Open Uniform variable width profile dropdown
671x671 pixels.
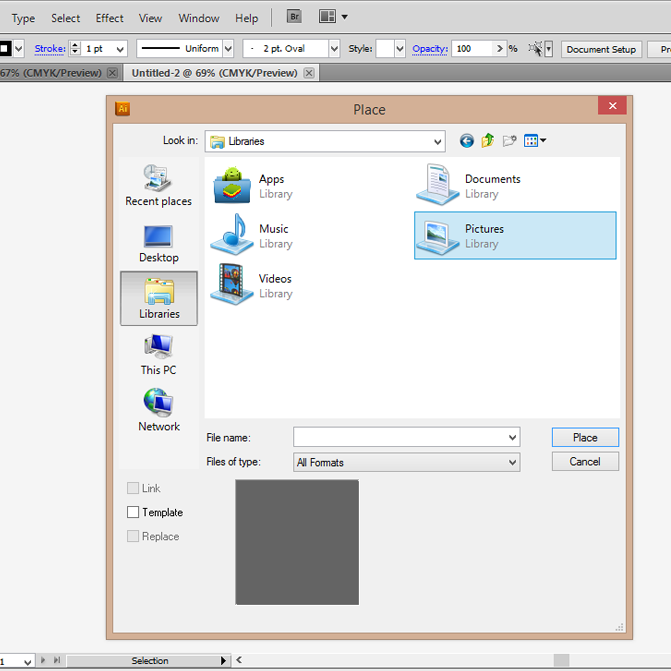229,49
